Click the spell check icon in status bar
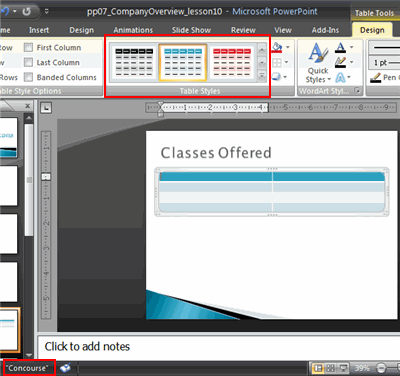Screen dimensions: 400x376 pos(66,368)
